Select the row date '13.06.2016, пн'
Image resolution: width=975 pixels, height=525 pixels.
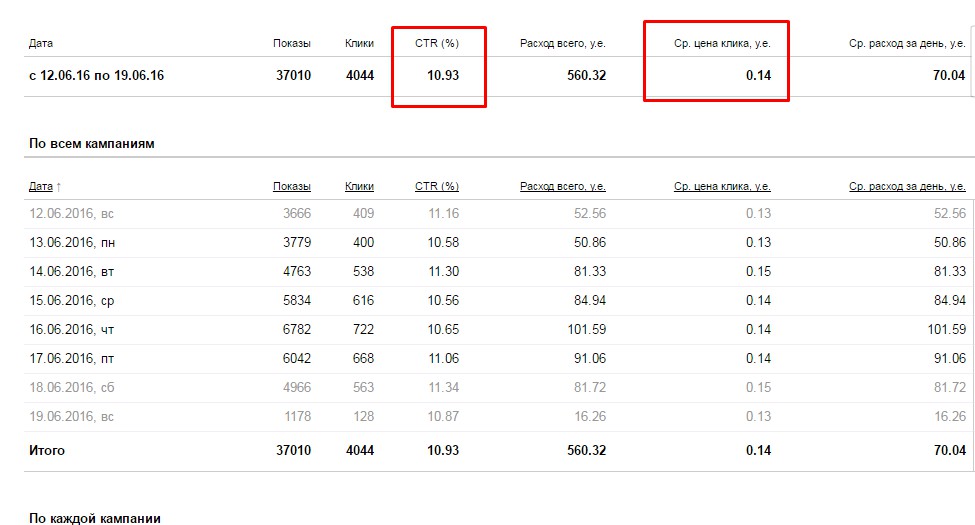pos(72,243)
